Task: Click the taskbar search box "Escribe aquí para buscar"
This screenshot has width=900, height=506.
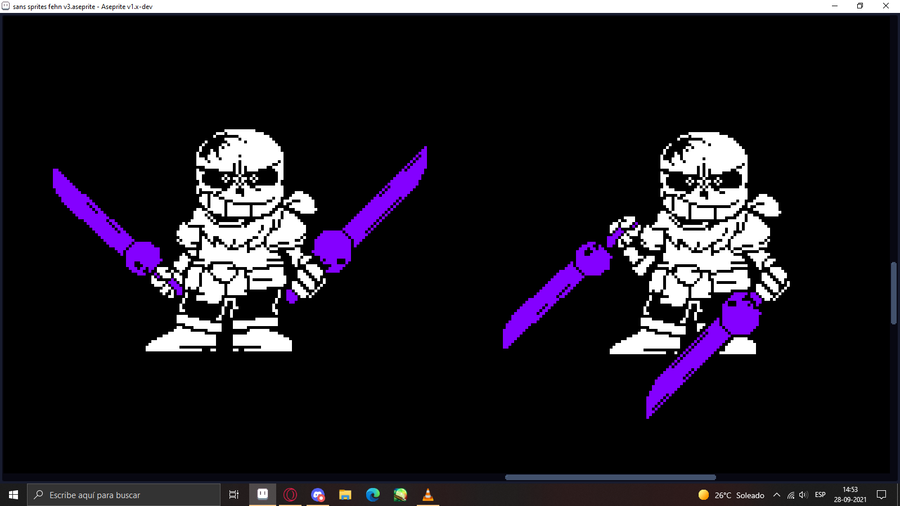Action: click(123, 495)
